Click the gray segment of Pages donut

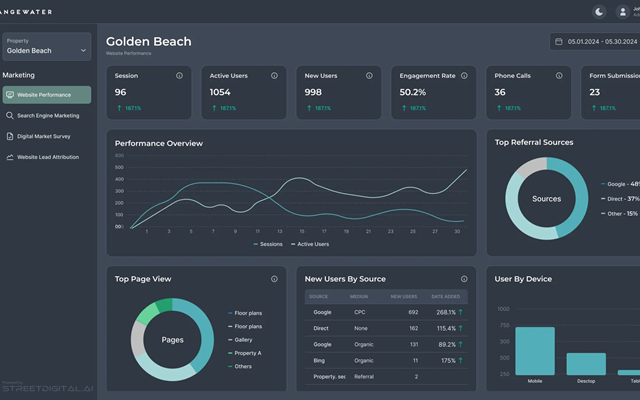coord(138,340)
